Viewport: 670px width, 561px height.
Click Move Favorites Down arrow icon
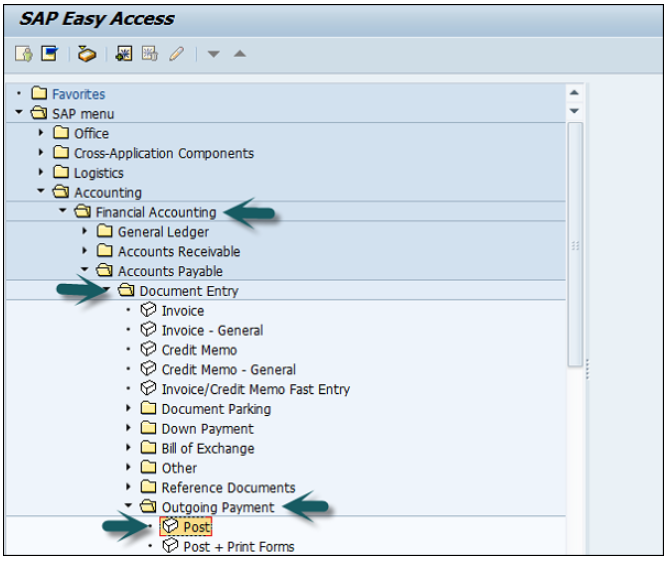tap(214, 54)
